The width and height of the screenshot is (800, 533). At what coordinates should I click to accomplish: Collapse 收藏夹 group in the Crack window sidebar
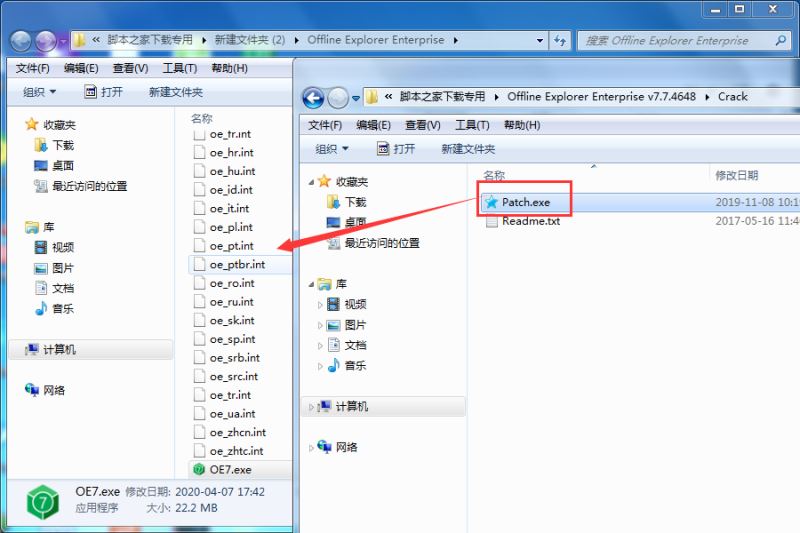[311, 182]
